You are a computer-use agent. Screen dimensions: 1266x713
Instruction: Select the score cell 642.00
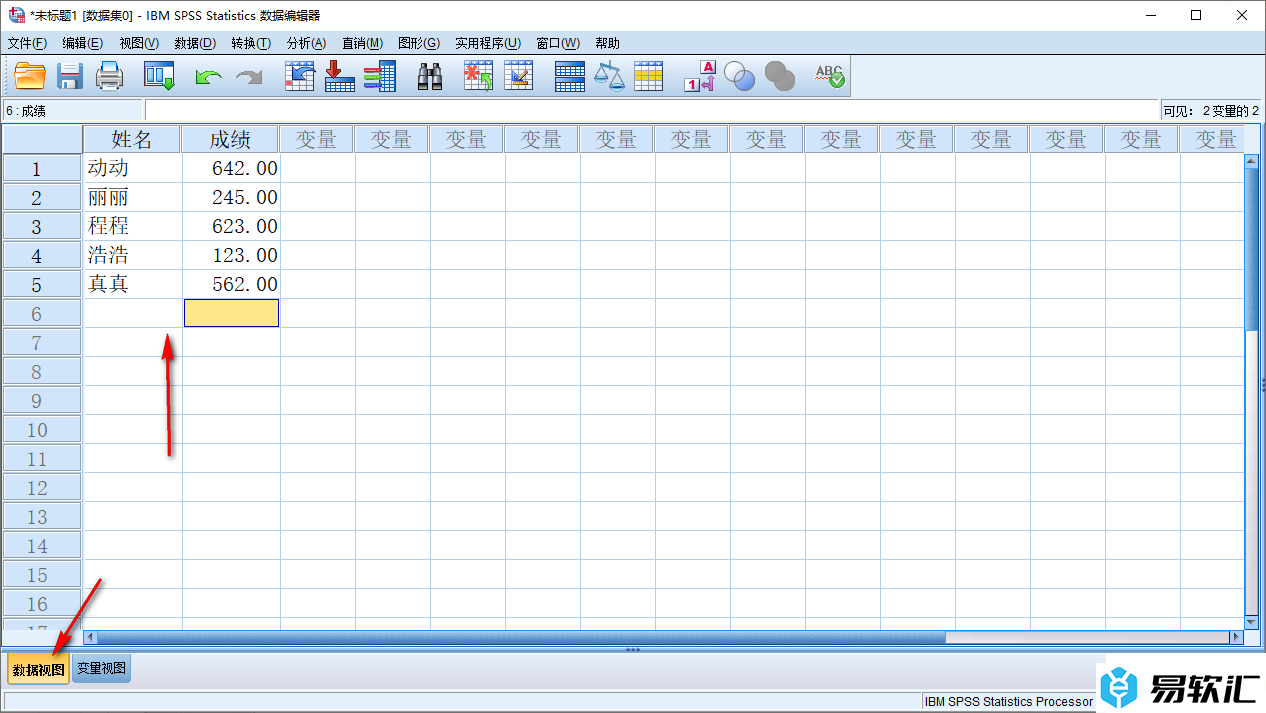[231, 168]
